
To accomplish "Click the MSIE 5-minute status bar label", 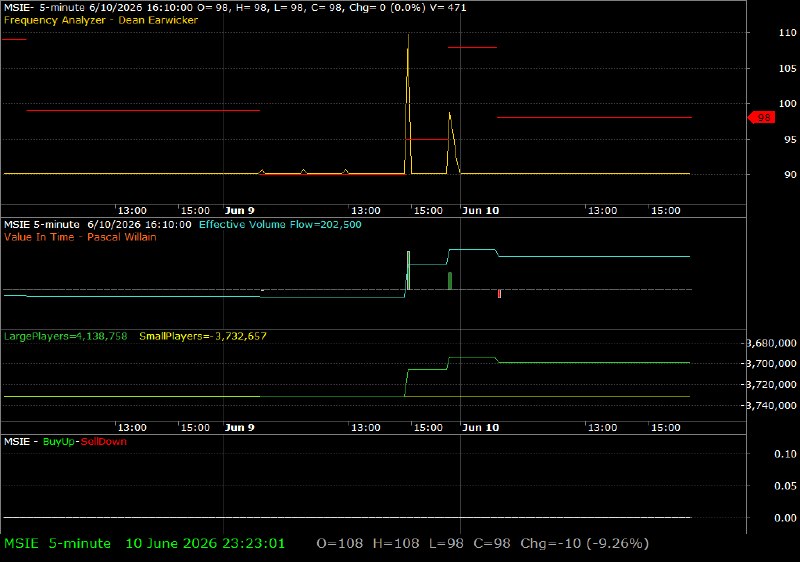I will tap(57, 544).
